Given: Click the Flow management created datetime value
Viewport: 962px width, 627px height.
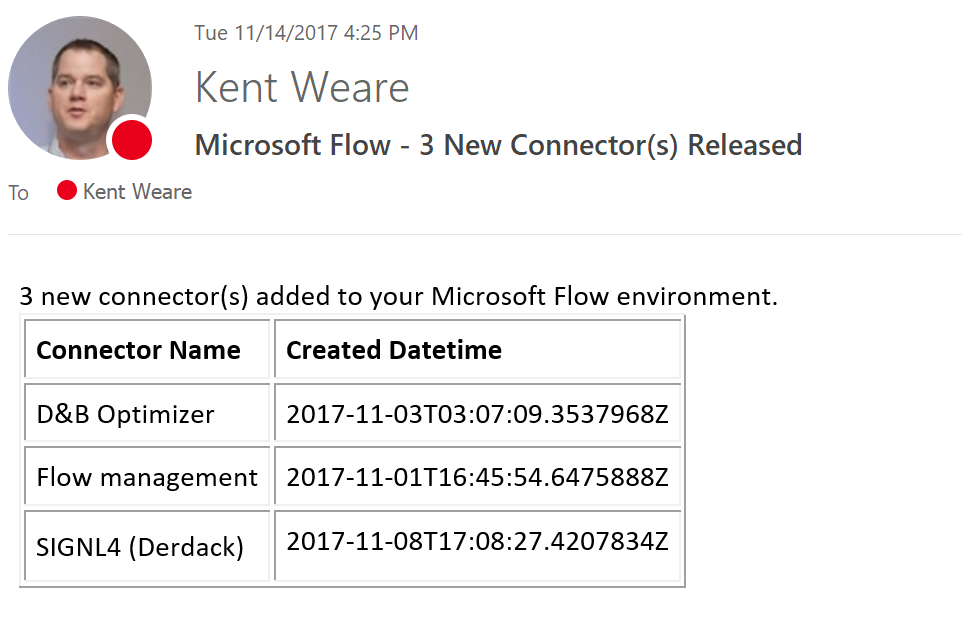Looking at the screenshot, I should point(477,478).
